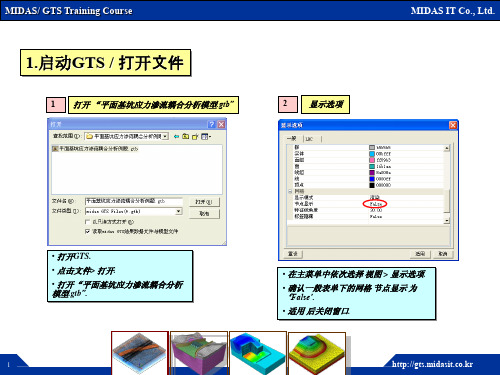Viewport: 500px width, 375px height.
Task: Open the terrain with orange band thumbnail
Action: [x=140, y=353]
